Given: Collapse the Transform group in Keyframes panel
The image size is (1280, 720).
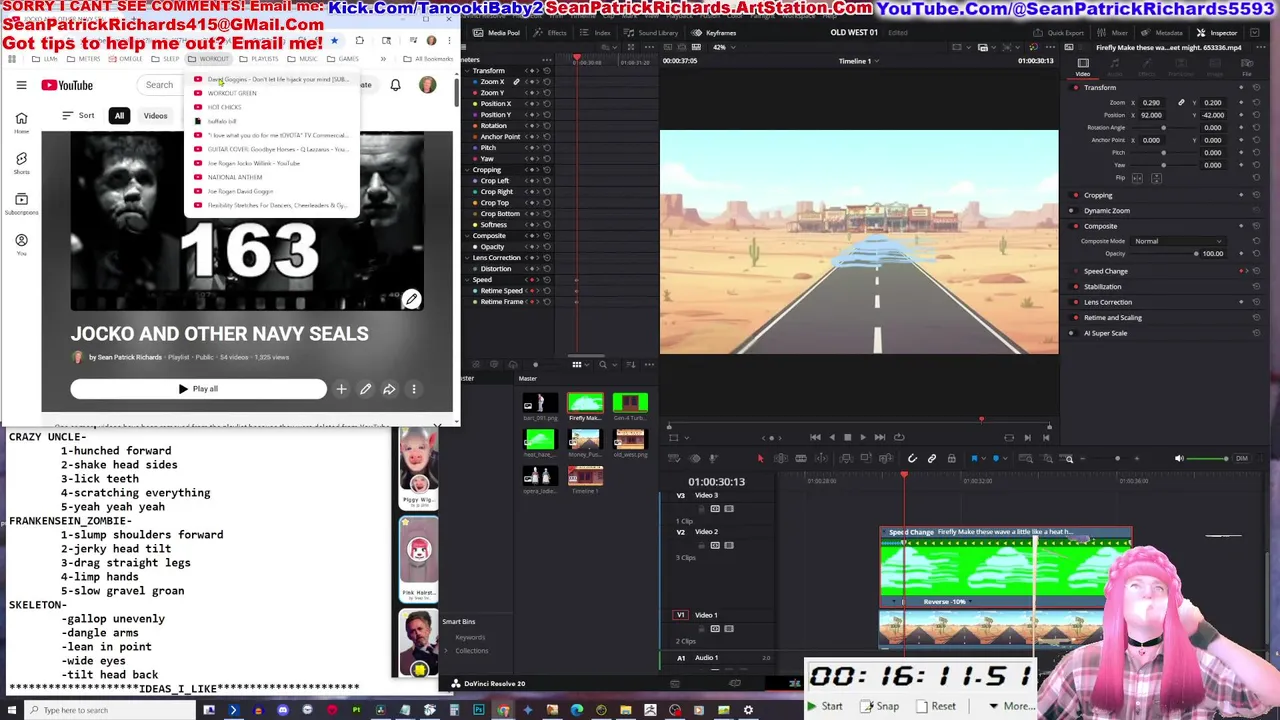Looking at the screenshot, I should [468, 71].
